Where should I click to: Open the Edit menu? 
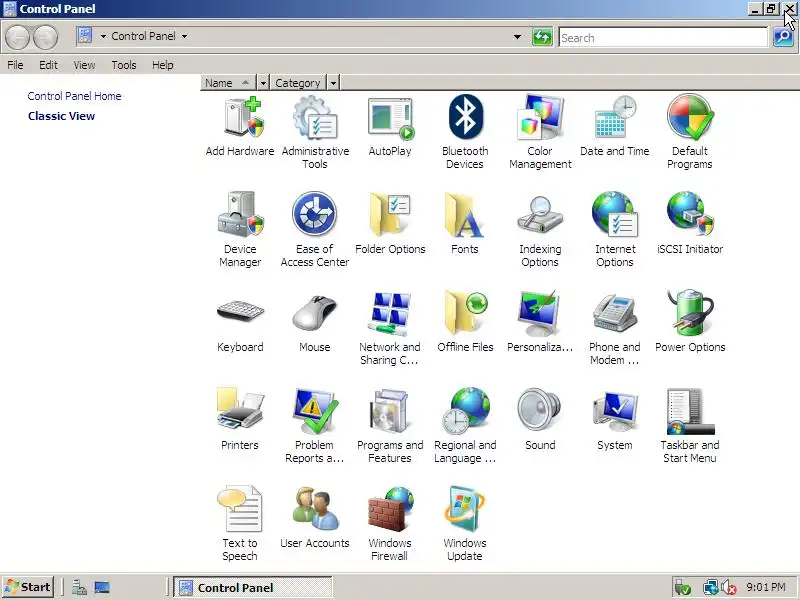48,65
